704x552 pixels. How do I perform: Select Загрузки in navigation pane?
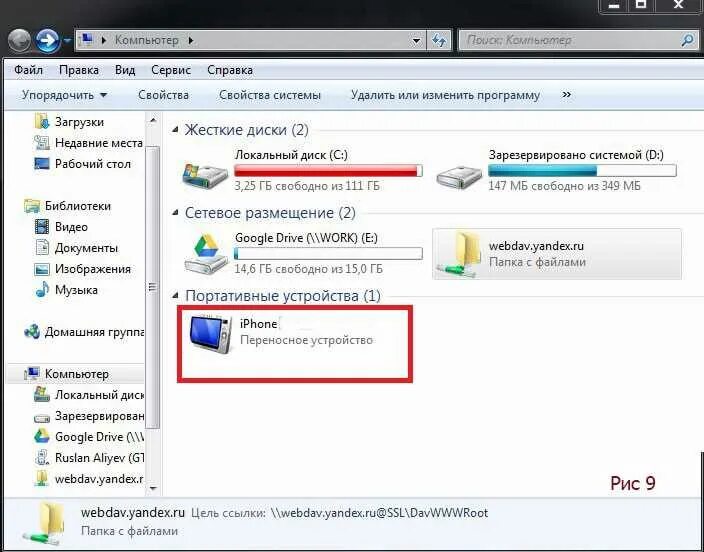pyautogui.click(x=79, y=122)
